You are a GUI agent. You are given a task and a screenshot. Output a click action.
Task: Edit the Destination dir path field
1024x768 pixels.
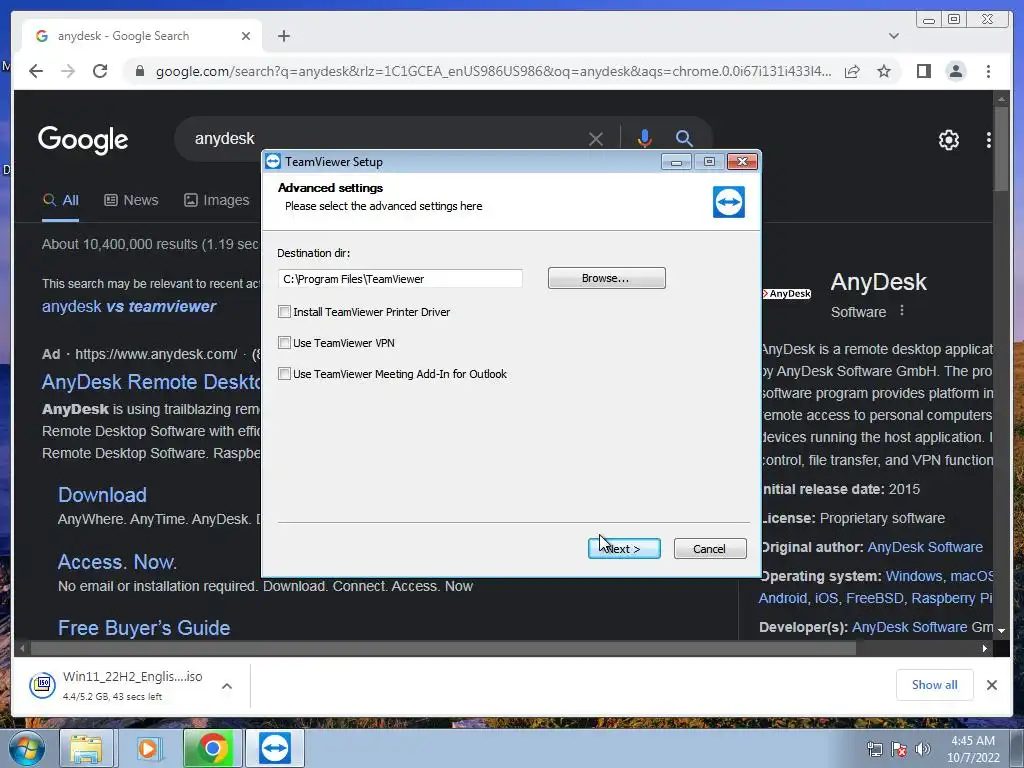(400, 279)
